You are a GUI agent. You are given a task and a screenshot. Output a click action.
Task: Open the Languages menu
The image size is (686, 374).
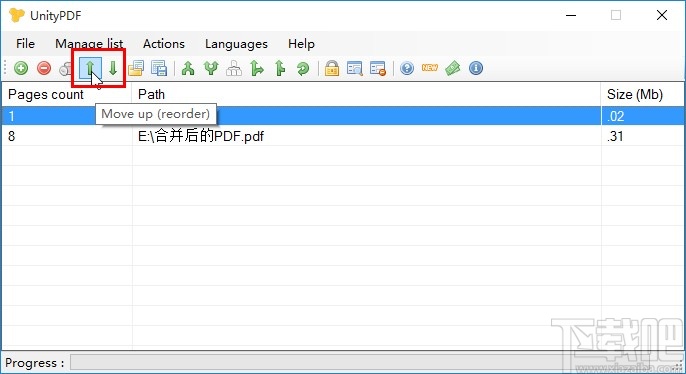236,44
